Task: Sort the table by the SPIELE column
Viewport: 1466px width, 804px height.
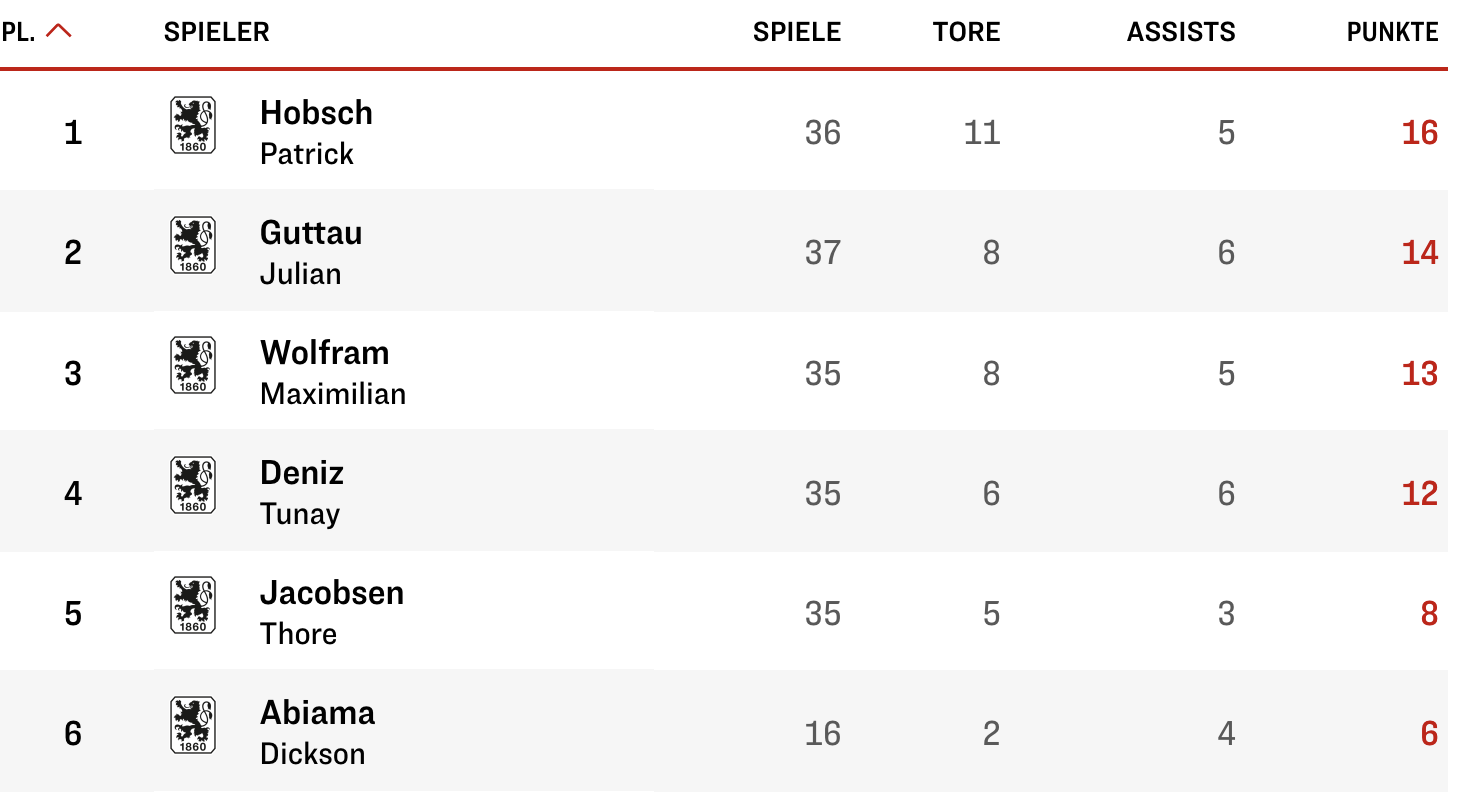Action: click(797, 32)
